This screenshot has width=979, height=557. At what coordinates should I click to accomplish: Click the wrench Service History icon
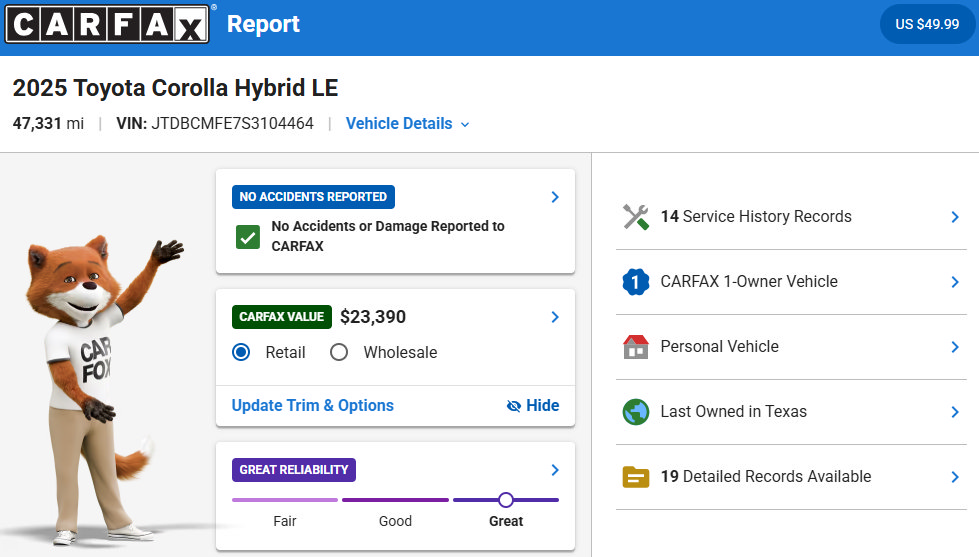(x=636, y=217)
